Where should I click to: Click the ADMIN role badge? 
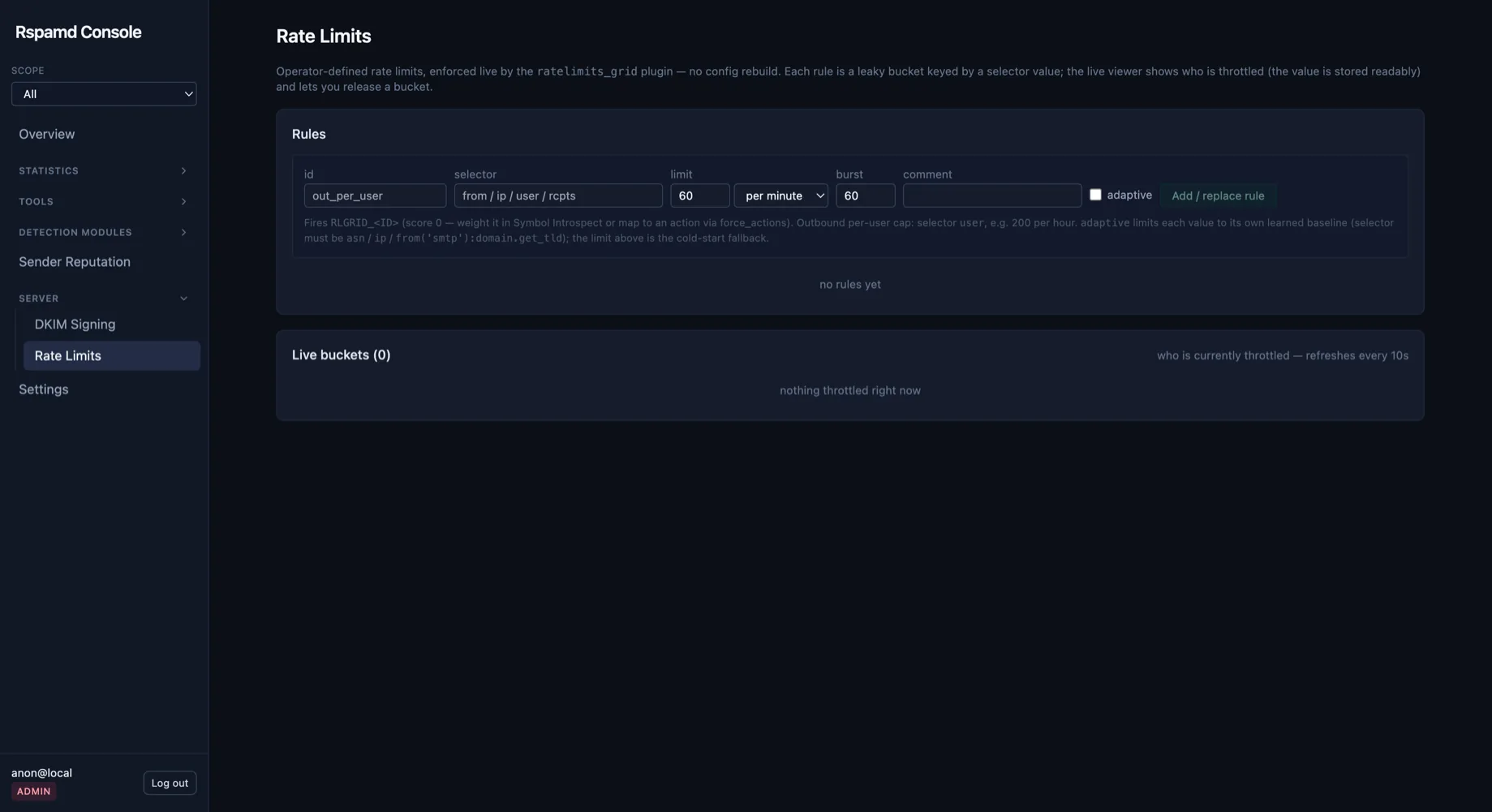click(34, 792)
